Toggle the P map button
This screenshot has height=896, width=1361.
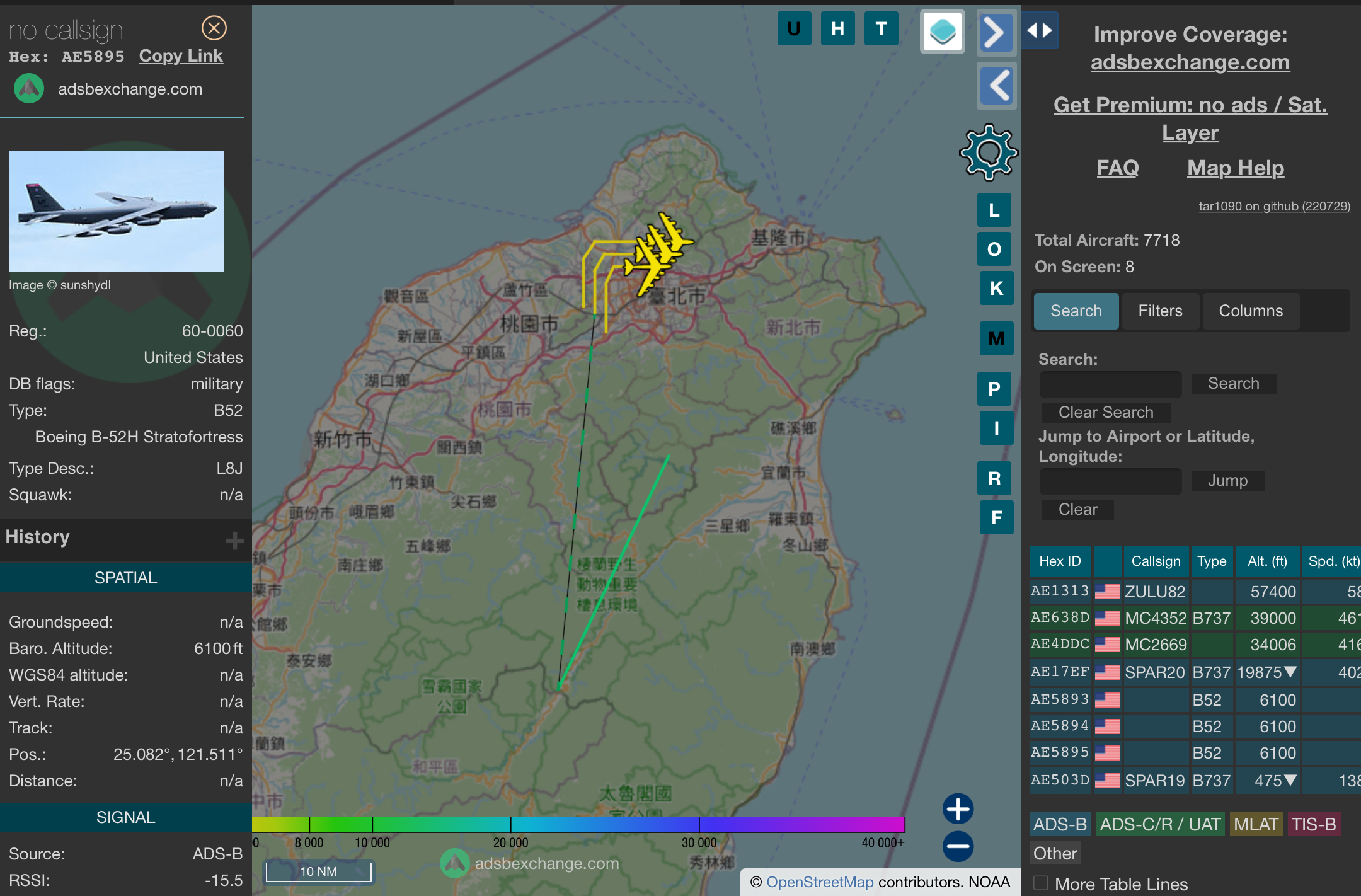994,389
